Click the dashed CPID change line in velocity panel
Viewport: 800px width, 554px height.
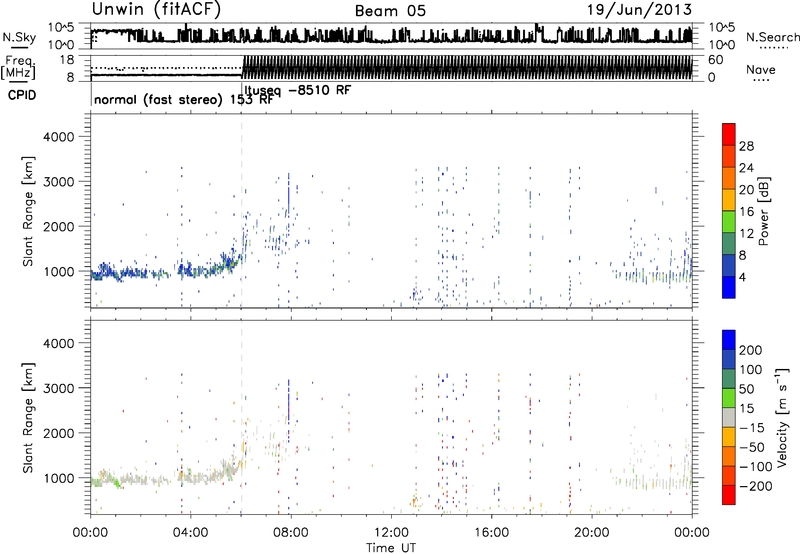241,417
